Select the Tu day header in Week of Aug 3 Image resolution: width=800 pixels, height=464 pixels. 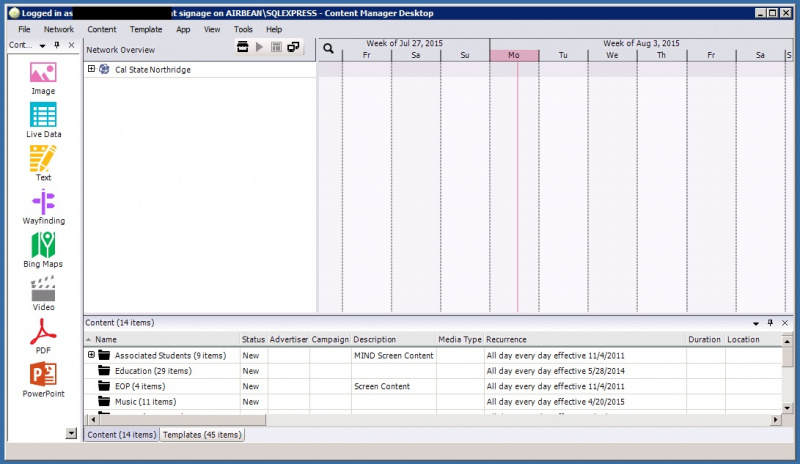click(x=563, y=55)
